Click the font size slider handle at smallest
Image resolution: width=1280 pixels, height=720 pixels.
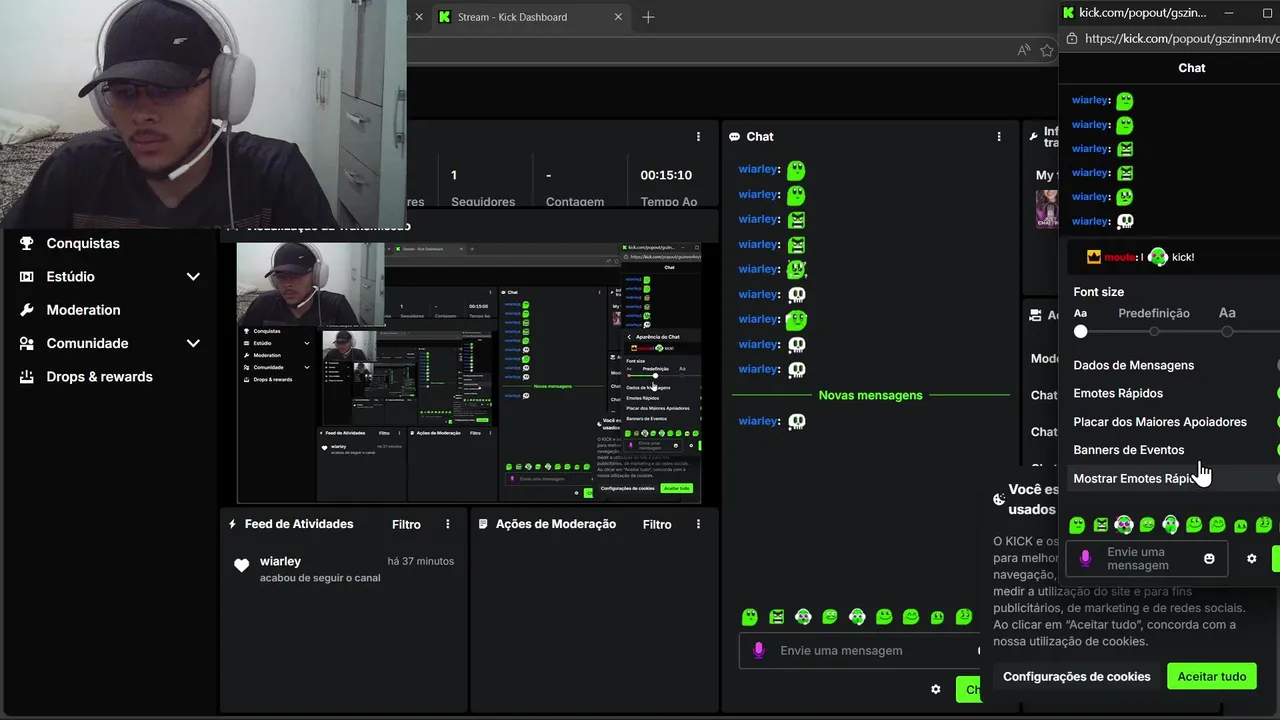(1080, 331)
